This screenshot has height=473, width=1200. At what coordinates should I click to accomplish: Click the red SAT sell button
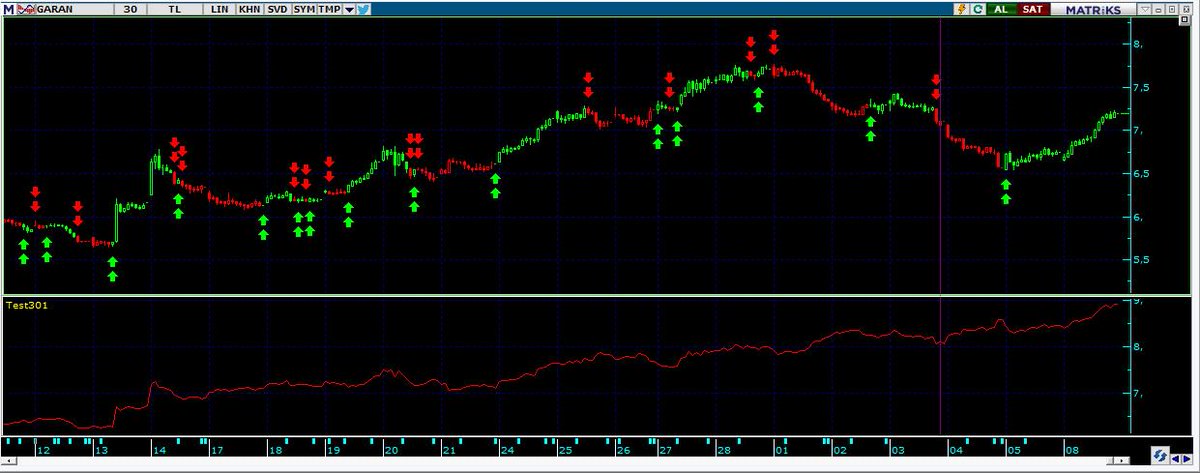(1033, 8)
